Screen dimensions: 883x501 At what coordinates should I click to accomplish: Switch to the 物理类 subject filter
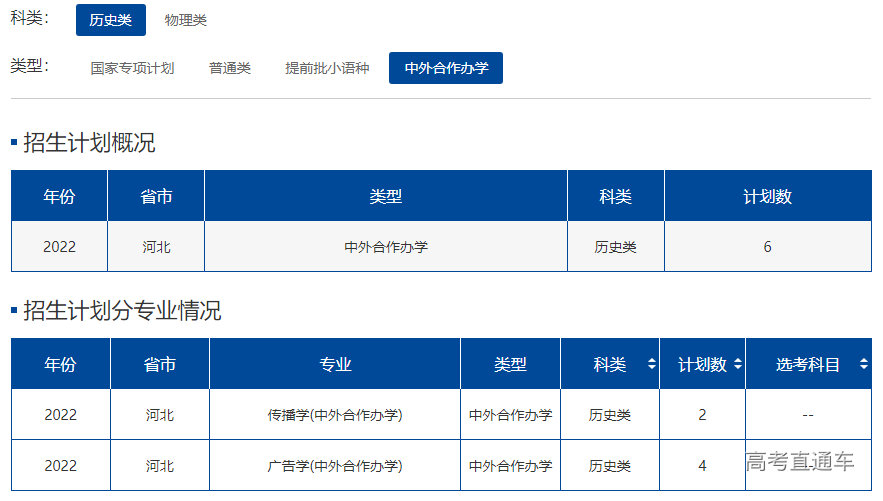click(186, 20)
